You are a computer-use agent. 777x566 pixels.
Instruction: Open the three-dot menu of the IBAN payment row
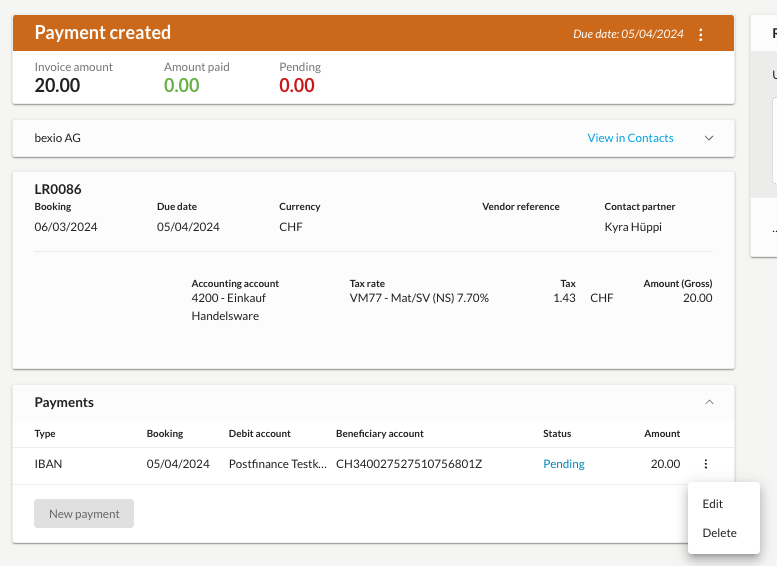point(706,464)
